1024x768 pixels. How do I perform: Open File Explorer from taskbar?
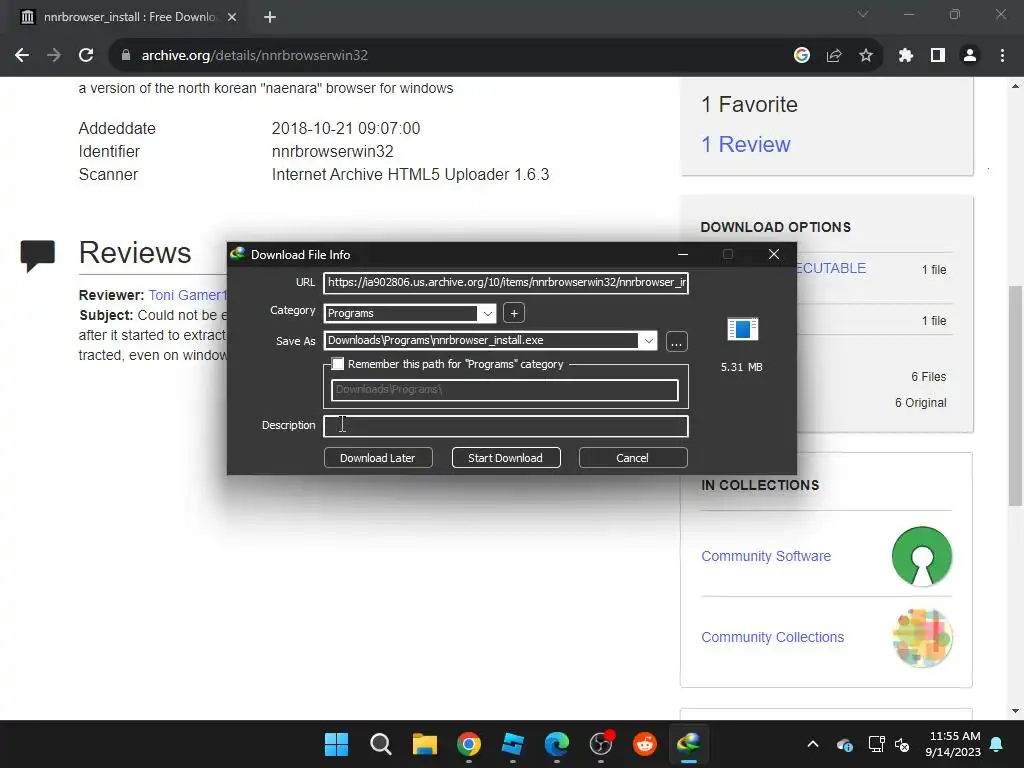[424, 744]
